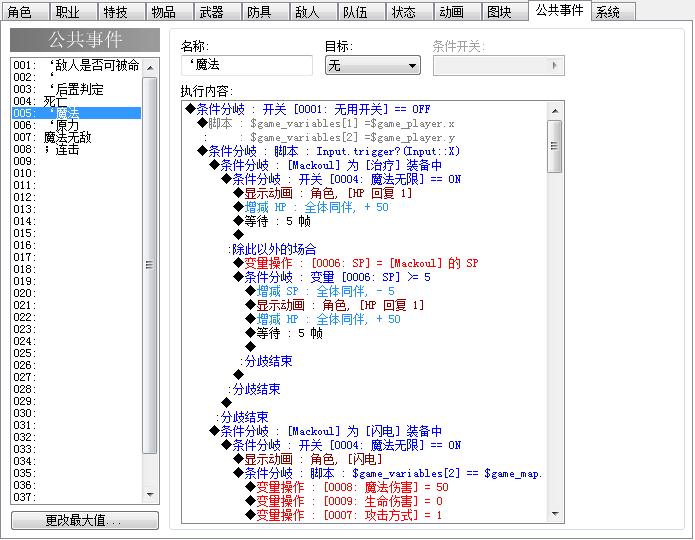Image resolution: width=695 pixels, height=540 pixels.
Task: Select line 变量操作 [0007: 攻击方式] = 1
Action: 344,515
